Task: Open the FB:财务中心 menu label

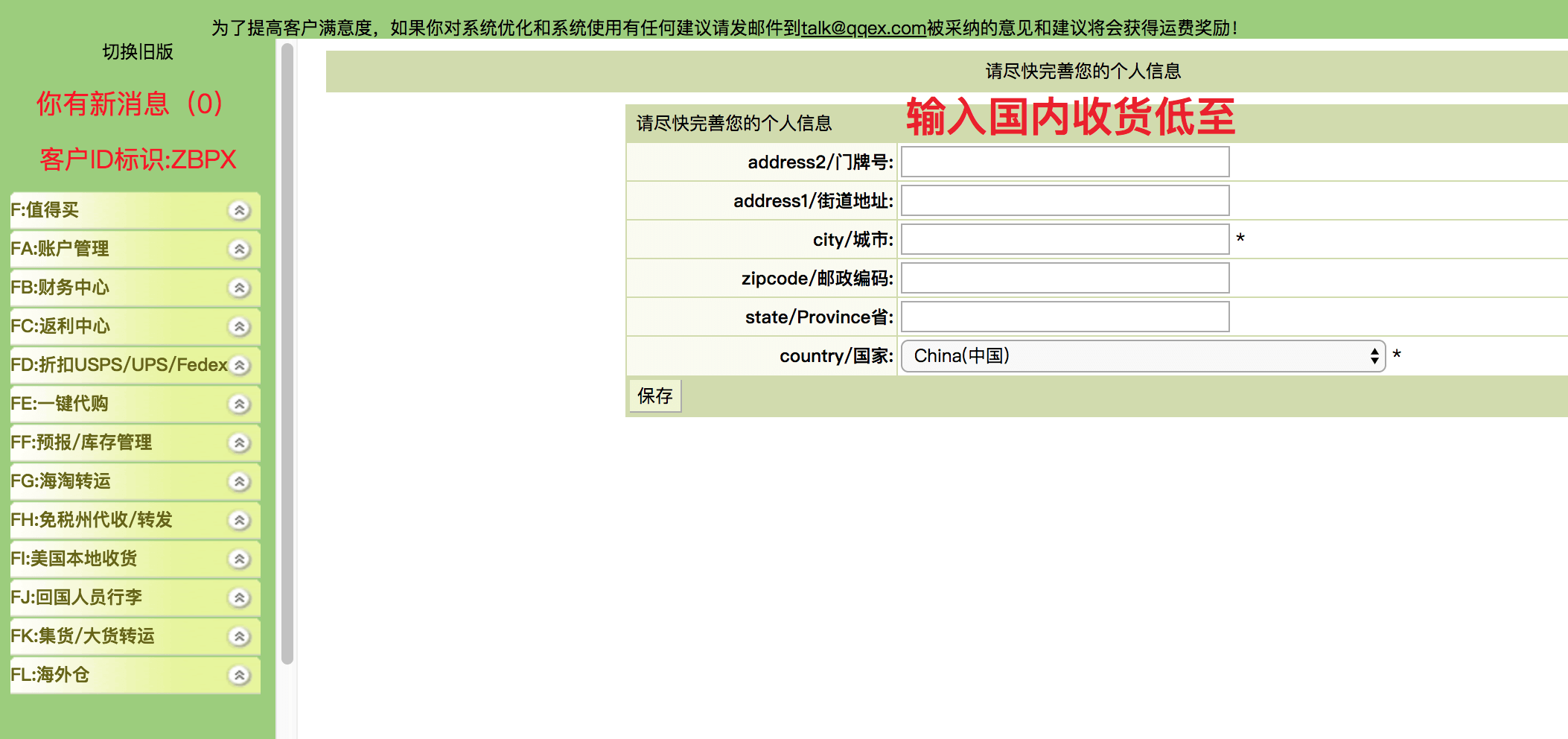Action: point(60,288)
